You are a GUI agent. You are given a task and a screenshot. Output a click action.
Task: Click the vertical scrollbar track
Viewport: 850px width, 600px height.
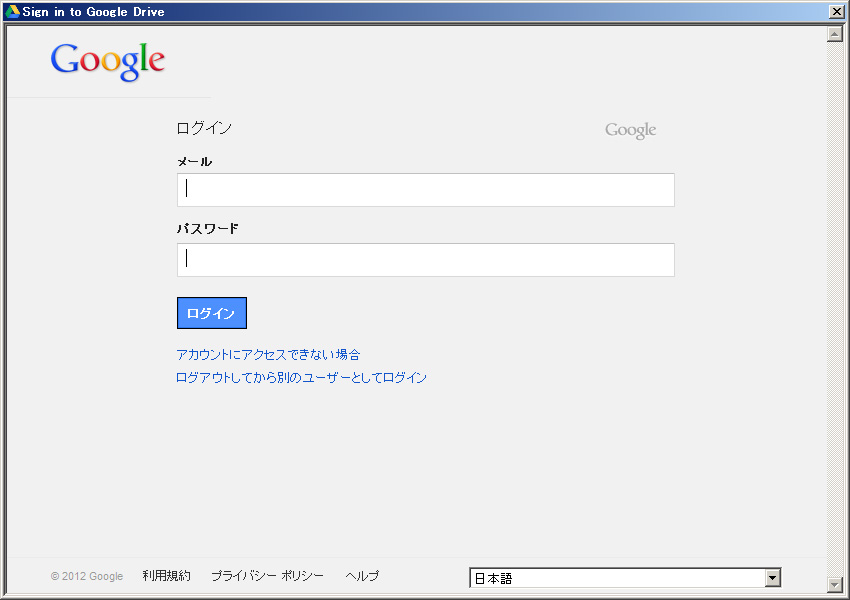point(835,300)
